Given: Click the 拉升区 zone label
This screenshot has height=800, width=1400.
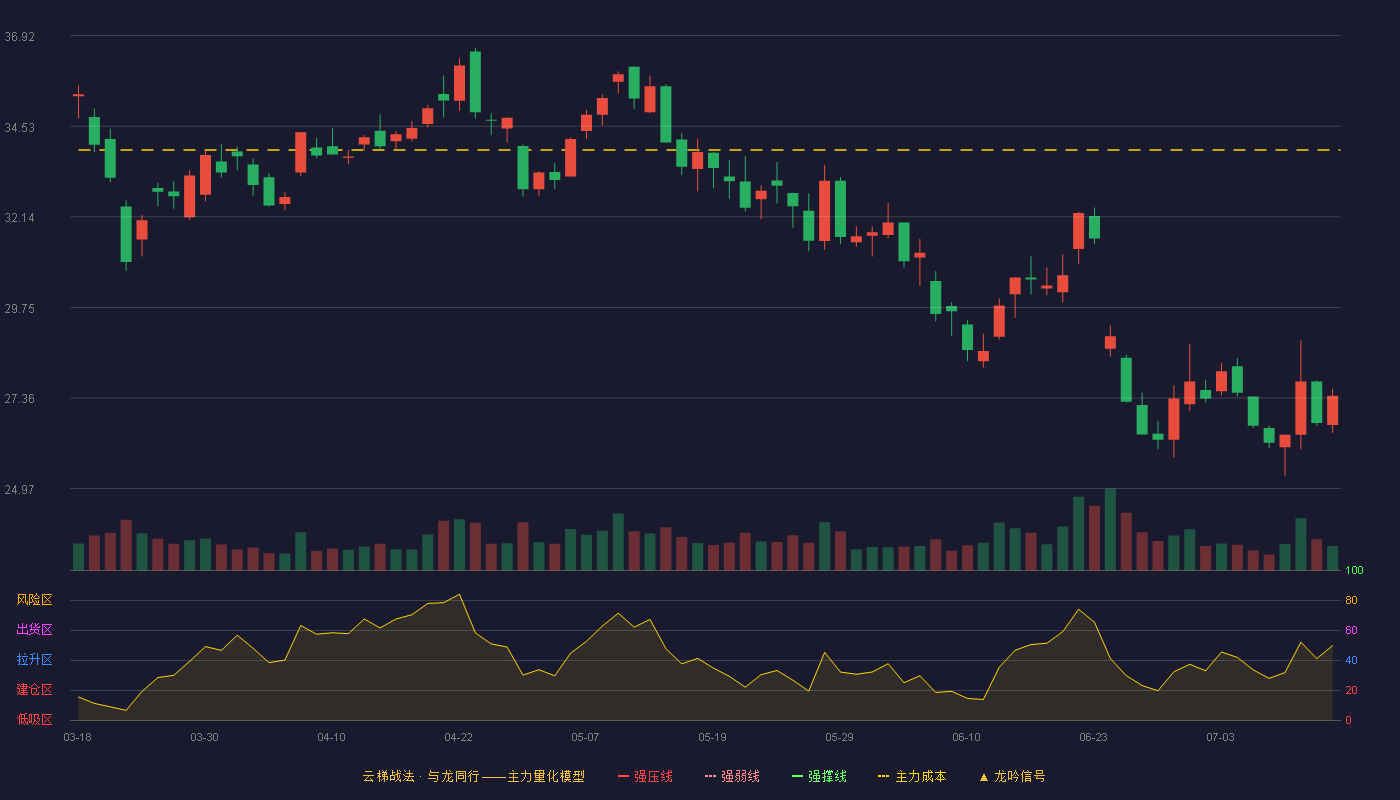Looking at the screenshot, I should click(34, 660).
